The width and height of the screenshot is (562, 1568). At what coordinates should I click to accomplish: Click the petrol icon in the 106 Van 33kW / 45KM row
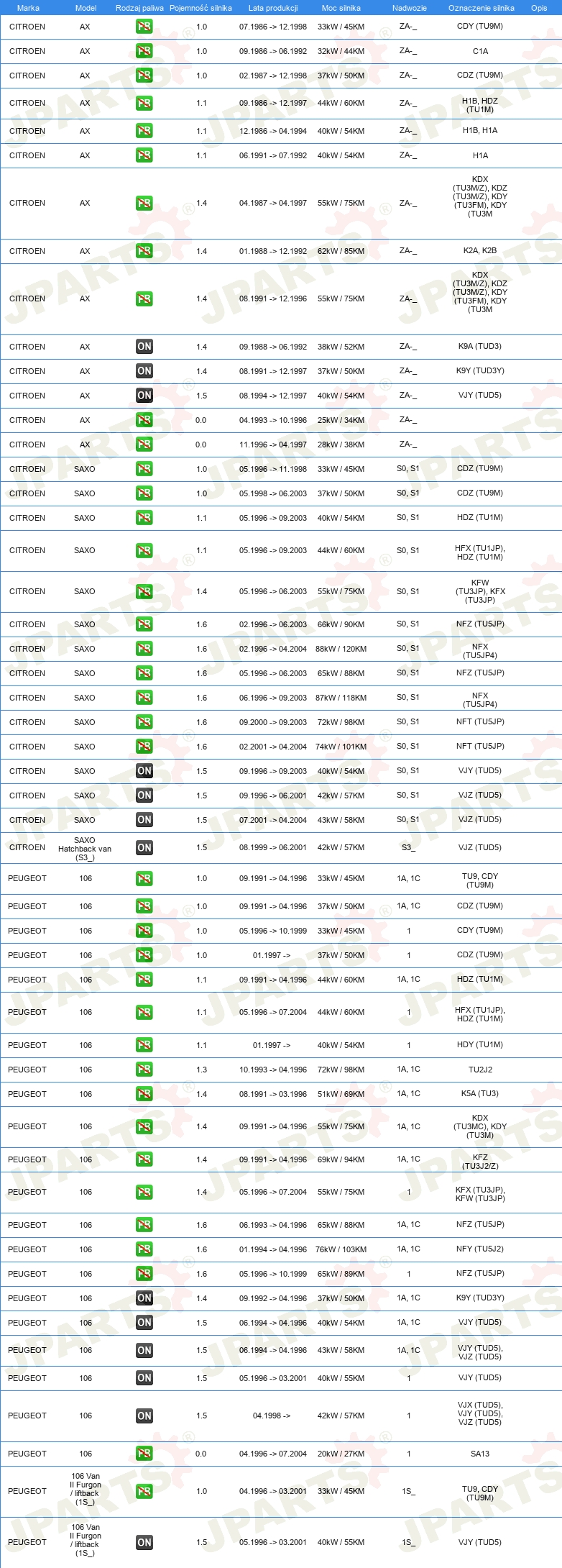[144, 1492]
